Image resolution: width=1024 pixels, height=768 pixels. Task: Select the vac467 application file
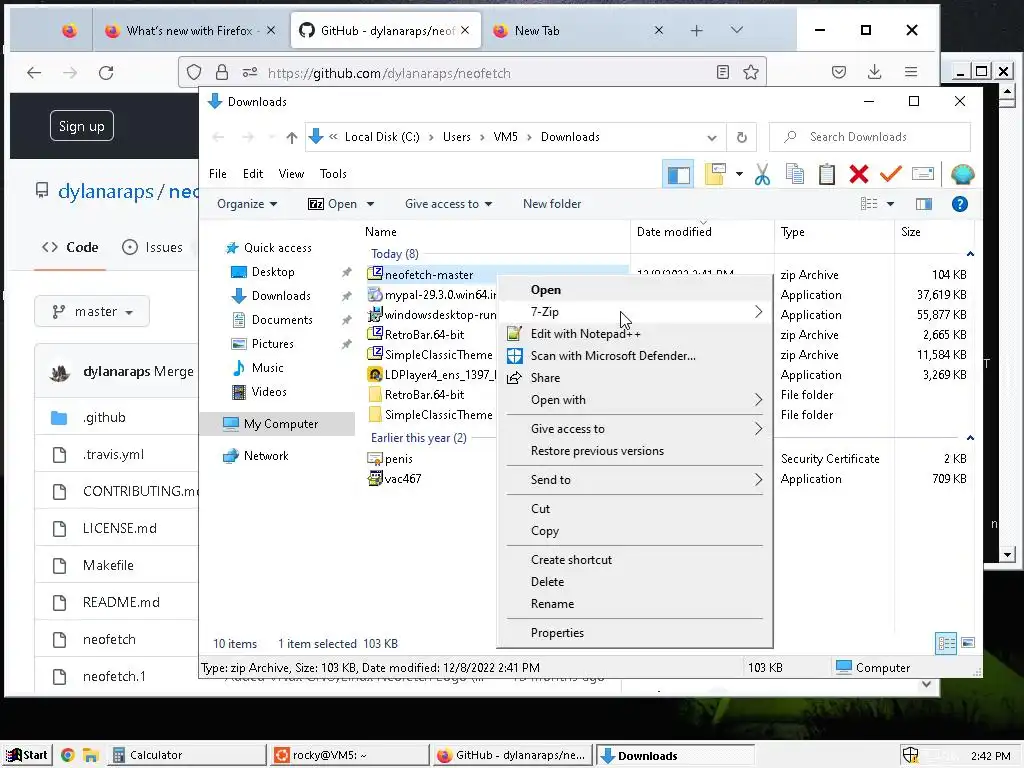[x=395, y=479]
